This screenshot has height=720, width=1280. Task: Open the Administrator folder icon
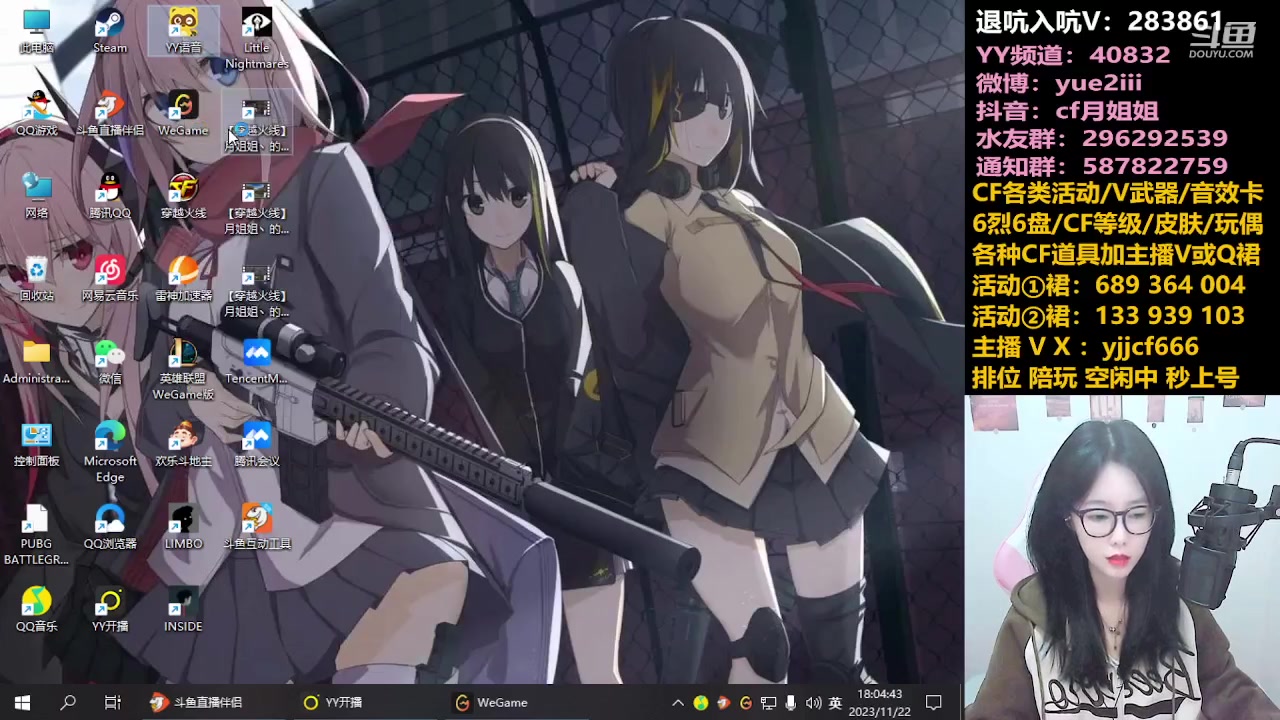click(37, 362)
